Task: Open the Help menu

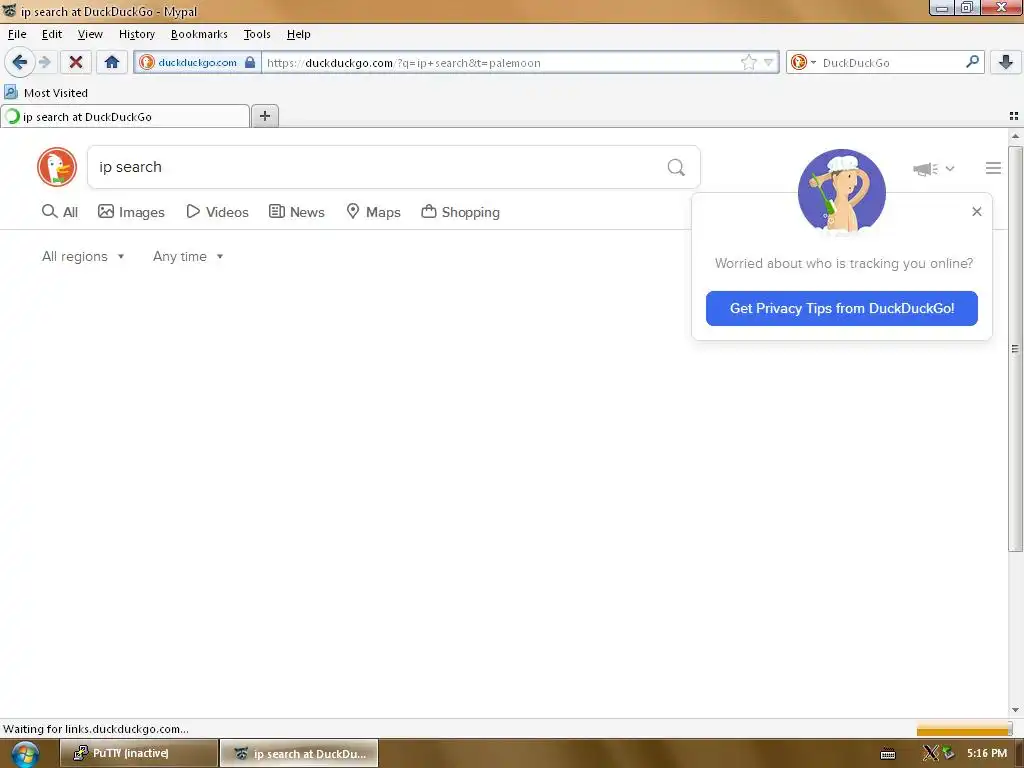Action: [298, 34]
